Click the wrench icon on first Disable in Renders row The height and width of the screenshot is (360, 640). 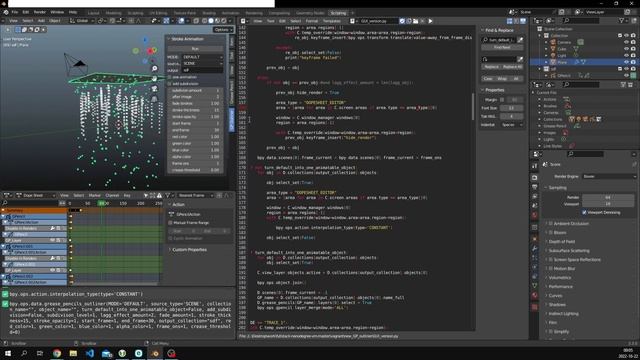pyautogui.click(x=53, y=228)
